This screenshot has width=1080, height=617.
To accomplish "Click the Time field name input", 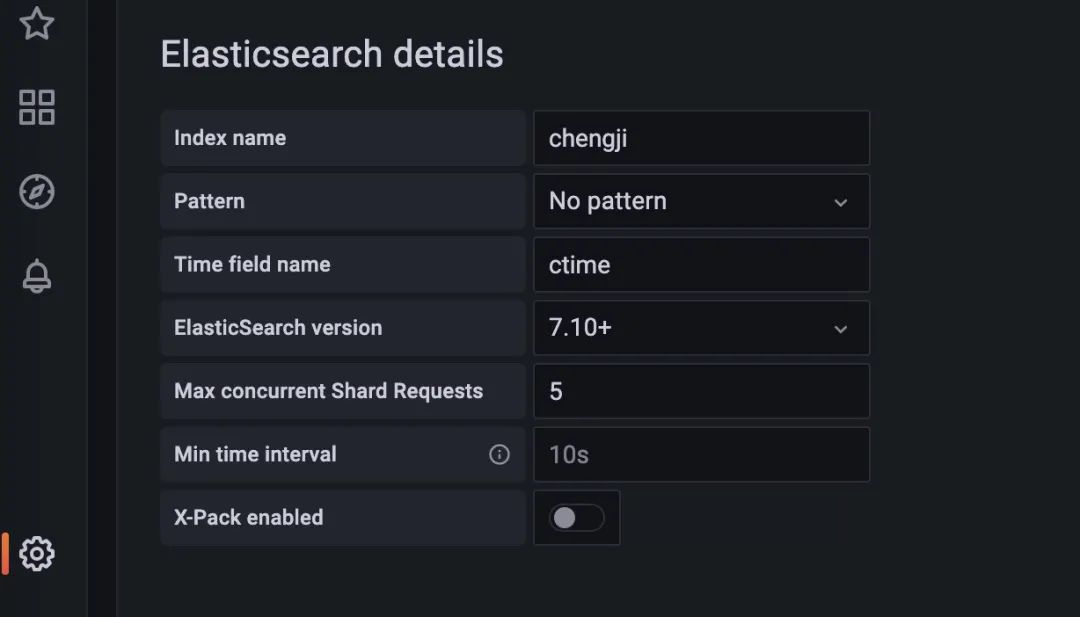I will (701, 264).
